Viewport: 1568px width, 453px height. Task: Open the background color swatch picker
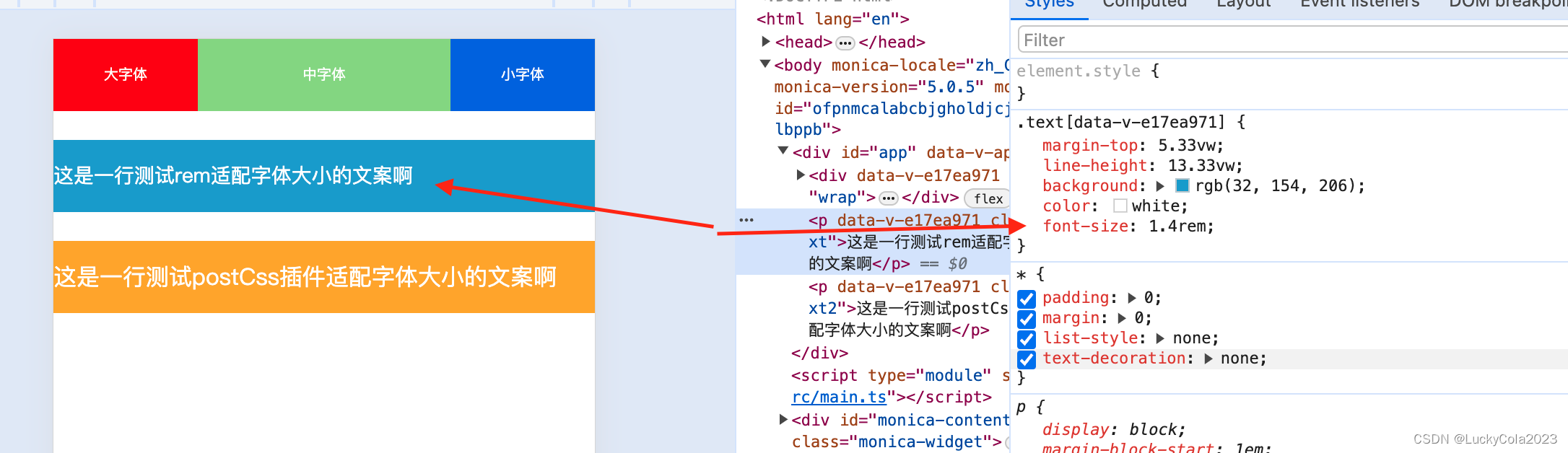tap(1182, 186)
